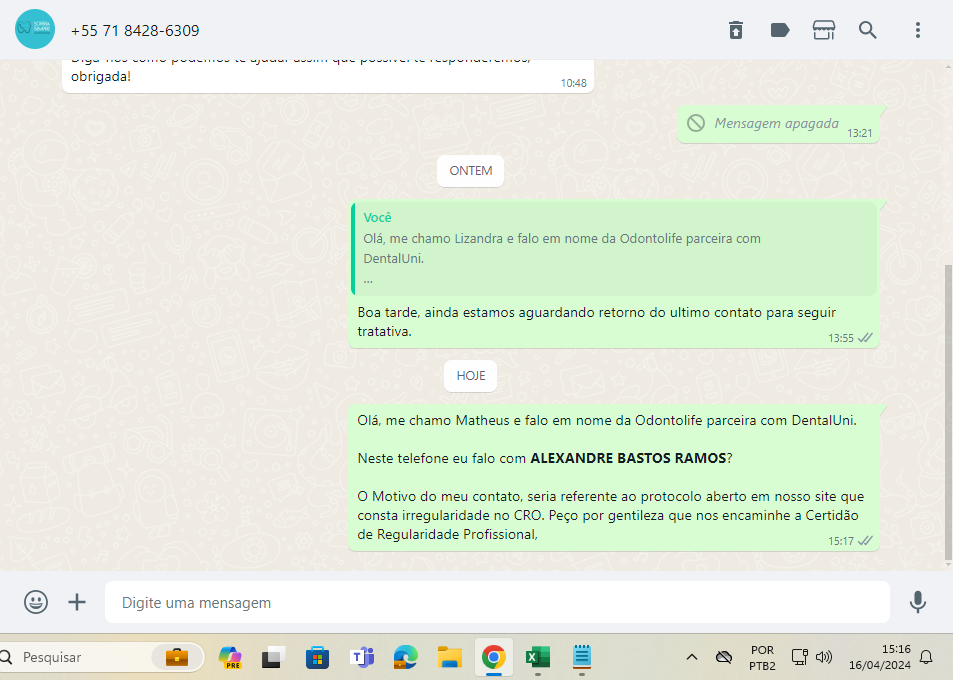
Task: Open File Explorer from taskbar
Action: pyautogui.click(x=450, y=657)
